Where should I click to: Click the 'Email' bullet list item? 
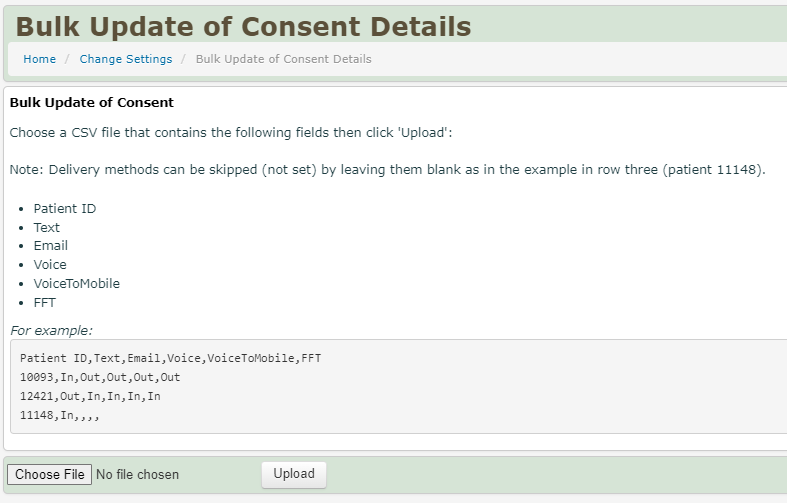tap(50, 246)
